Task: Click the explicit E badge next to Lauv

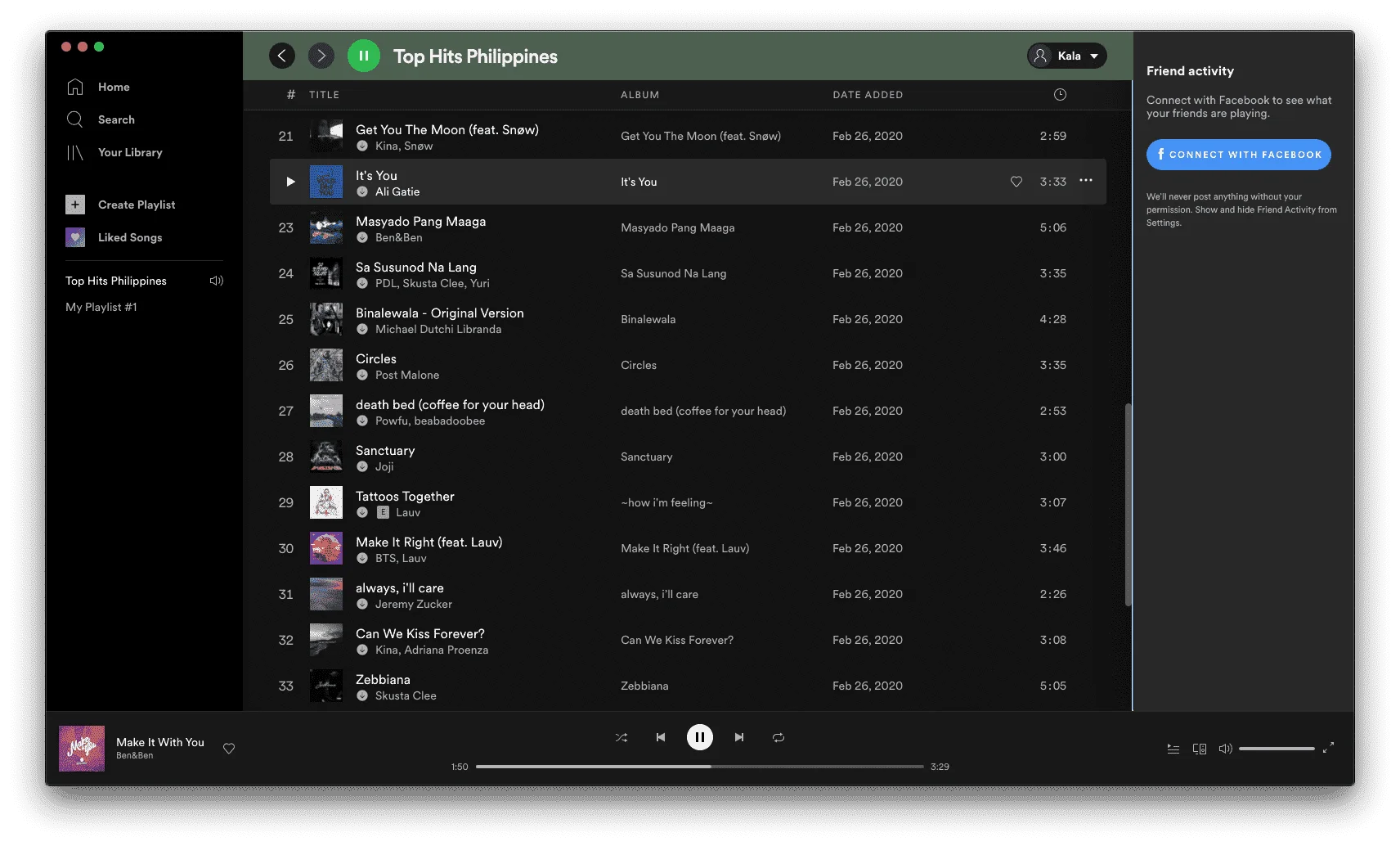Action: coord(383,512)
